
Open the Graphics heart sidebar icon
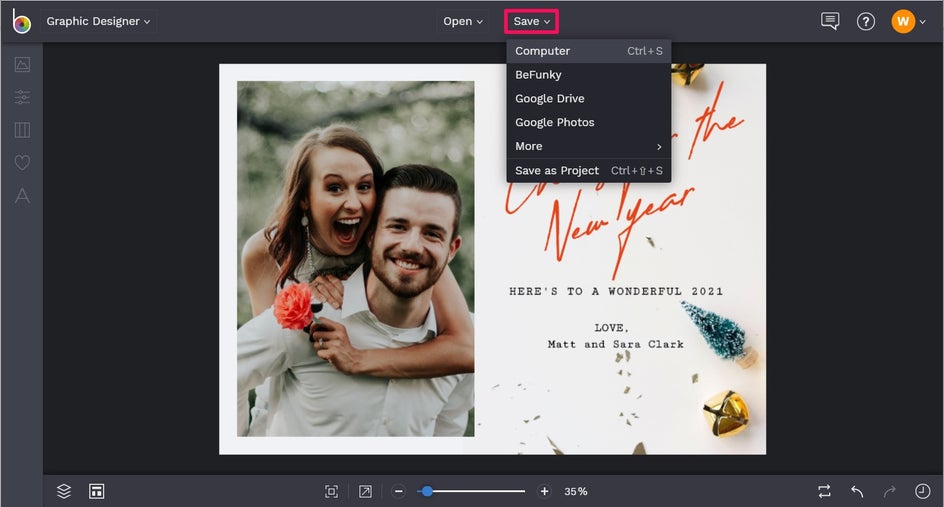(22, 163)
